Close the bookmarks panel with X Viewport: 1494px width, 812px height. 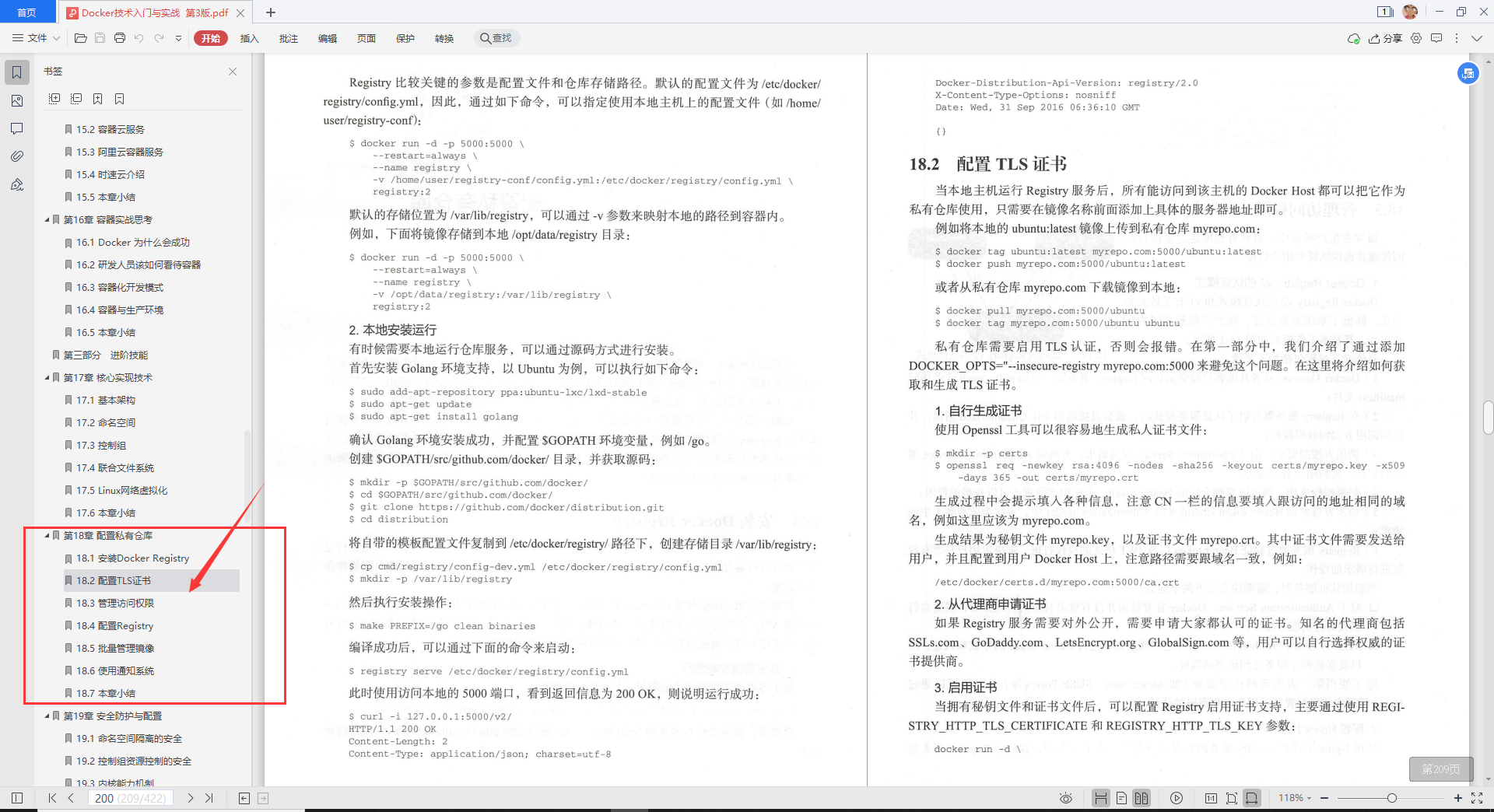click(233, 72)
